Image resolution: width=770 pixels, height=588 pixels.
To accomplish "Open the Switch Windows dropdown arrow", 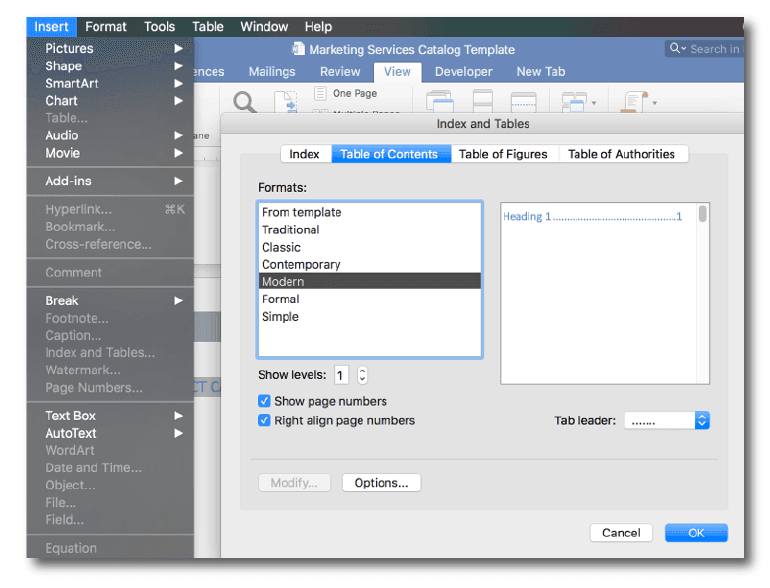I will pos(594,103).
